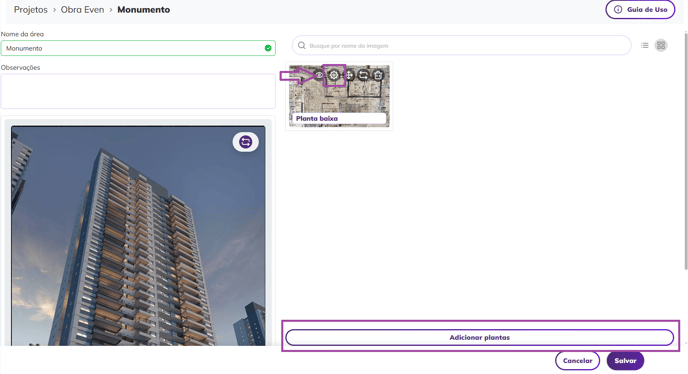Click the image name search field

[x=462, y=45]
